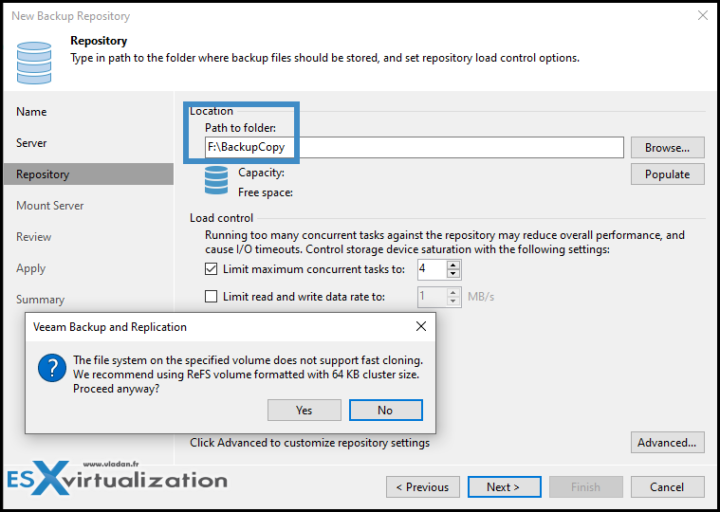
Task: Go back with < Previous
Action: (x=422, y=487)
